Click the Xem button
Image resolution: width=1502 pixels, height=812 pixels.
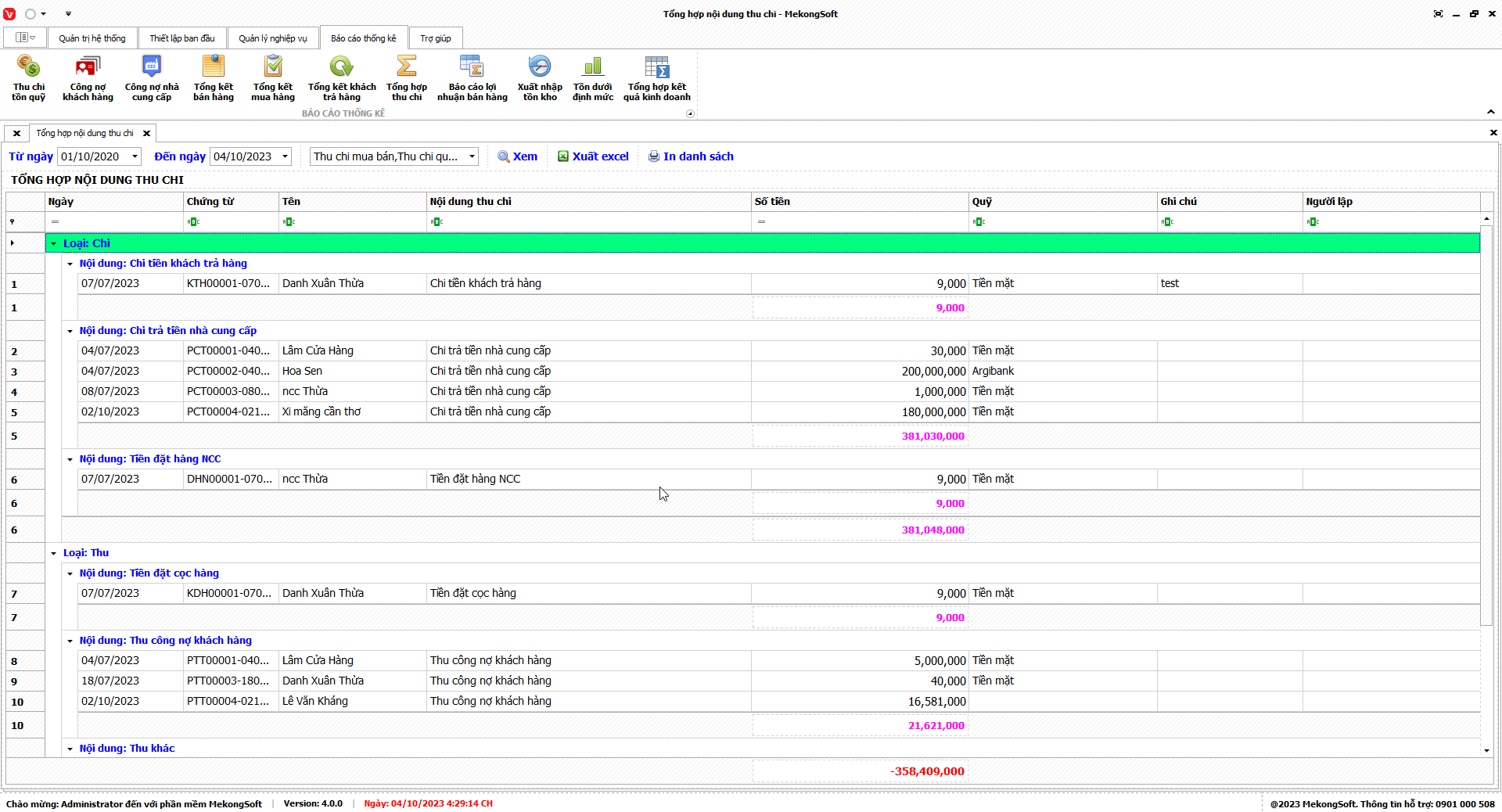click(x=518, y=156)
